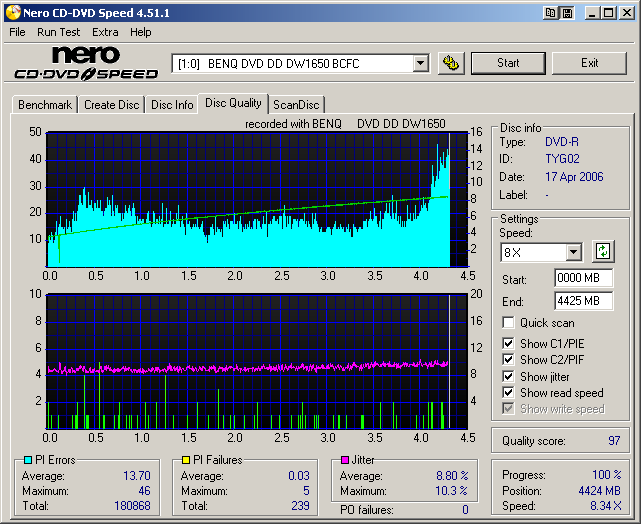
Task: Click PI Errors average 13.70
Action: coord(137,476)
